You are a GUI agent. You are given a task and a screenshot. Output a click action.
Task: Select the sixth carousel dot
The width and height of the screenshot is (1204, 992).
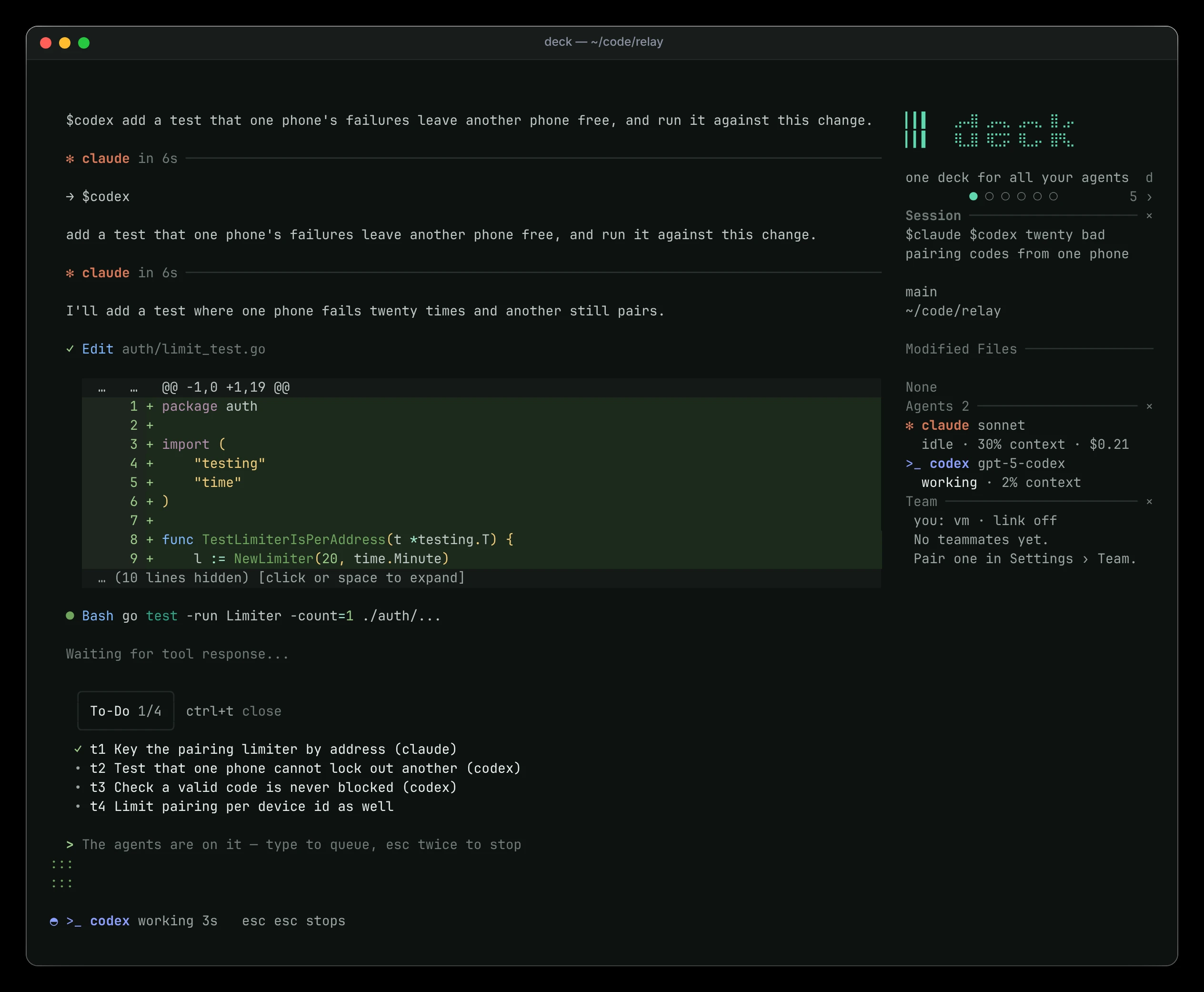1053,197
